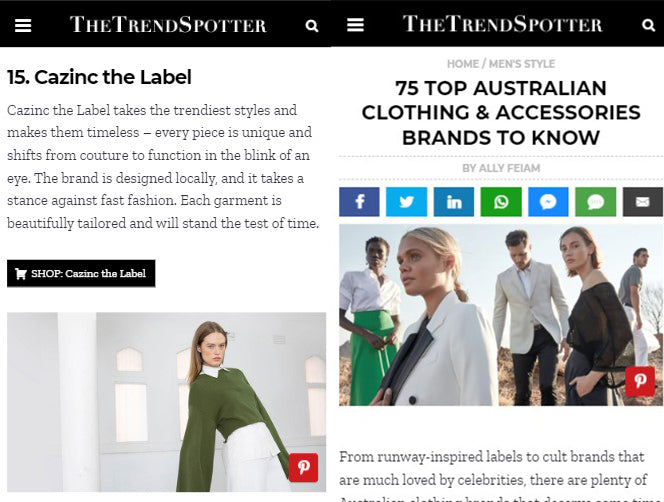
Task: Share the article by SMS message
Action: [595, 202]
